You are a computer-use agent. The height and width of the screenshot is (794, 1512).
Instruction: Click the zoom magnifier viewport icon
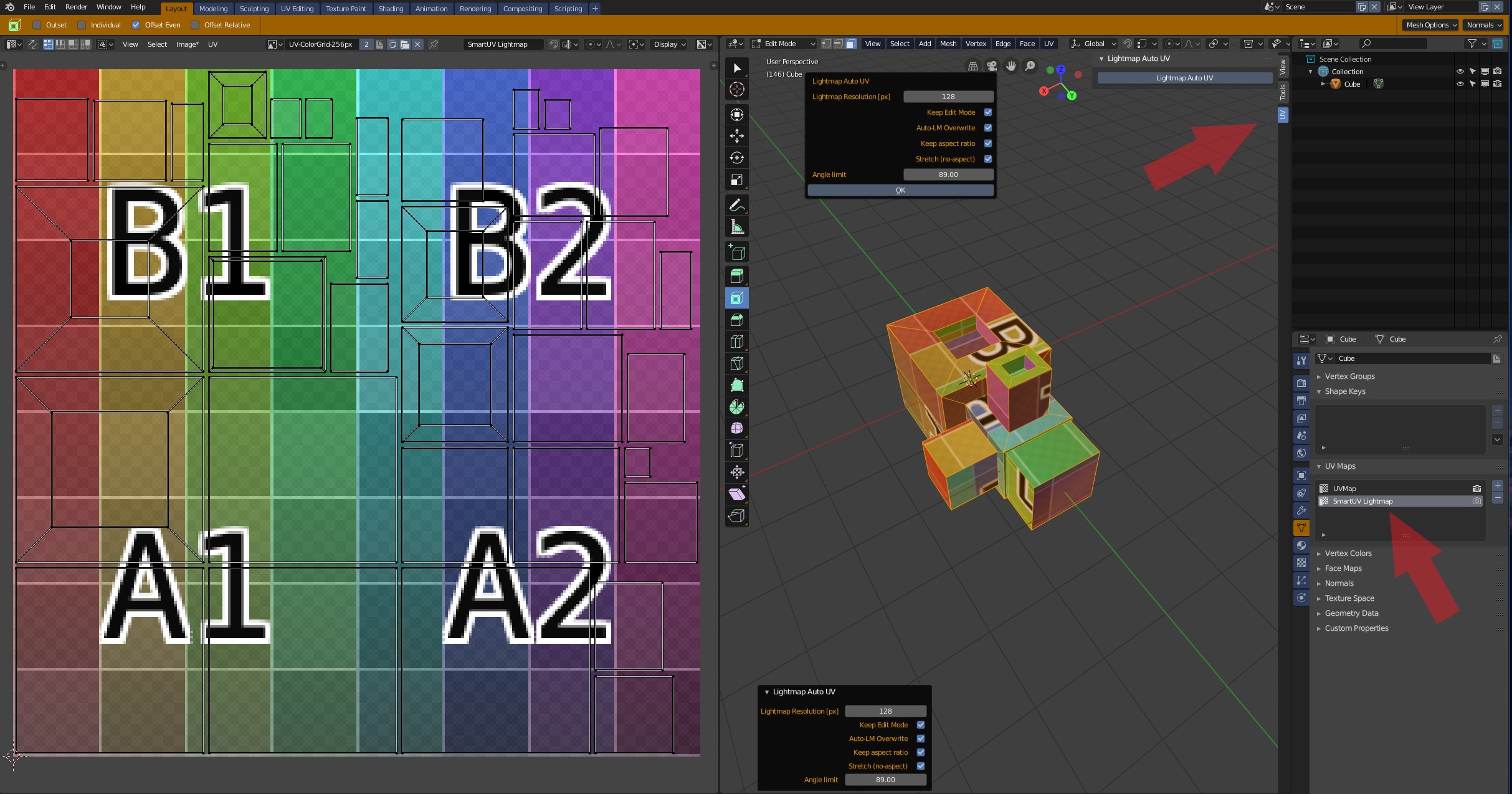coord(1030,66)
